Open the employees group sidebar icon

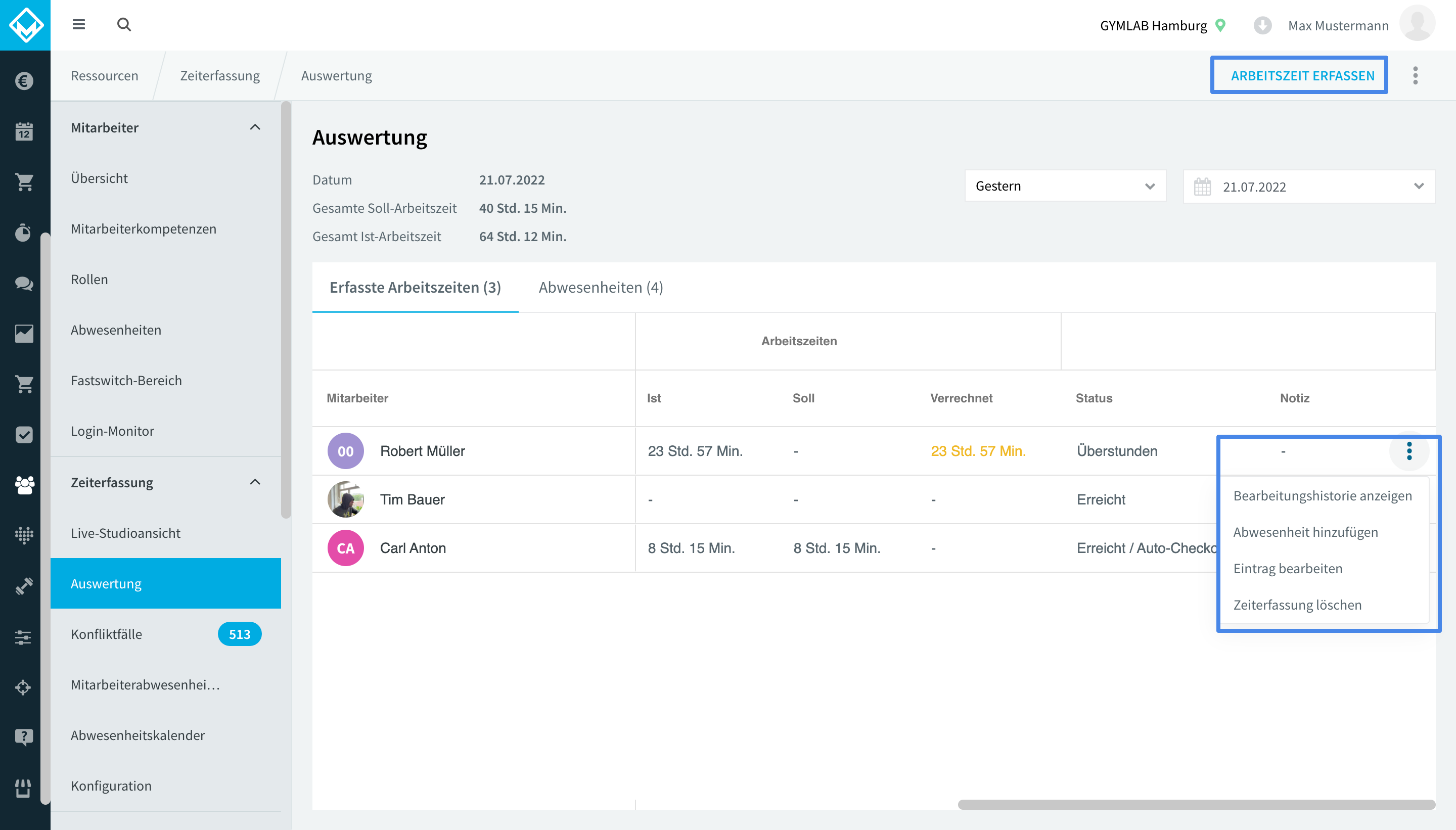[24, 485]
